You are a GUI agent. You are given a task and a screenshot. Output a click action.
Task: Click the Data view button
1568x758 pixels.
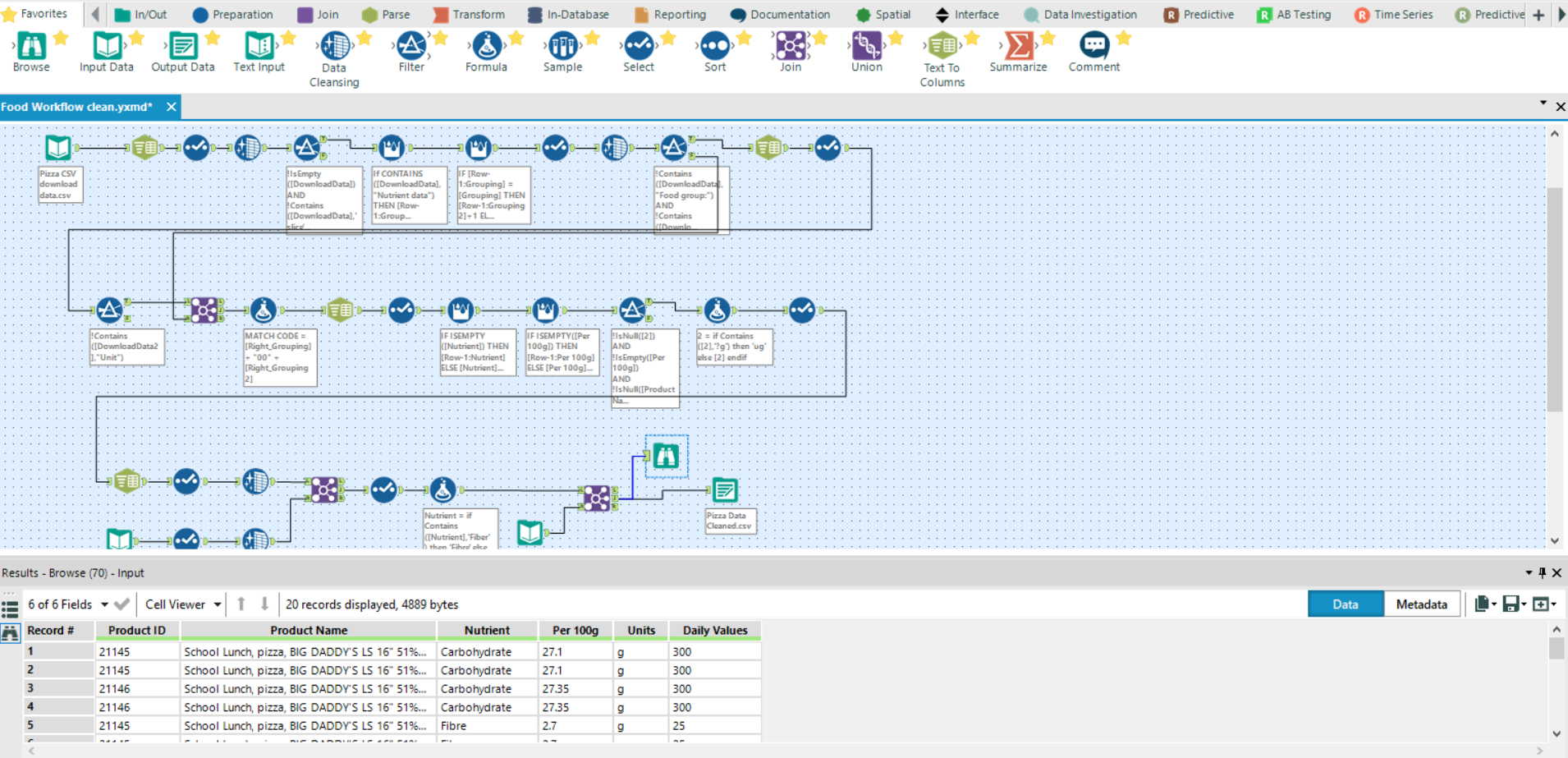1345,604
